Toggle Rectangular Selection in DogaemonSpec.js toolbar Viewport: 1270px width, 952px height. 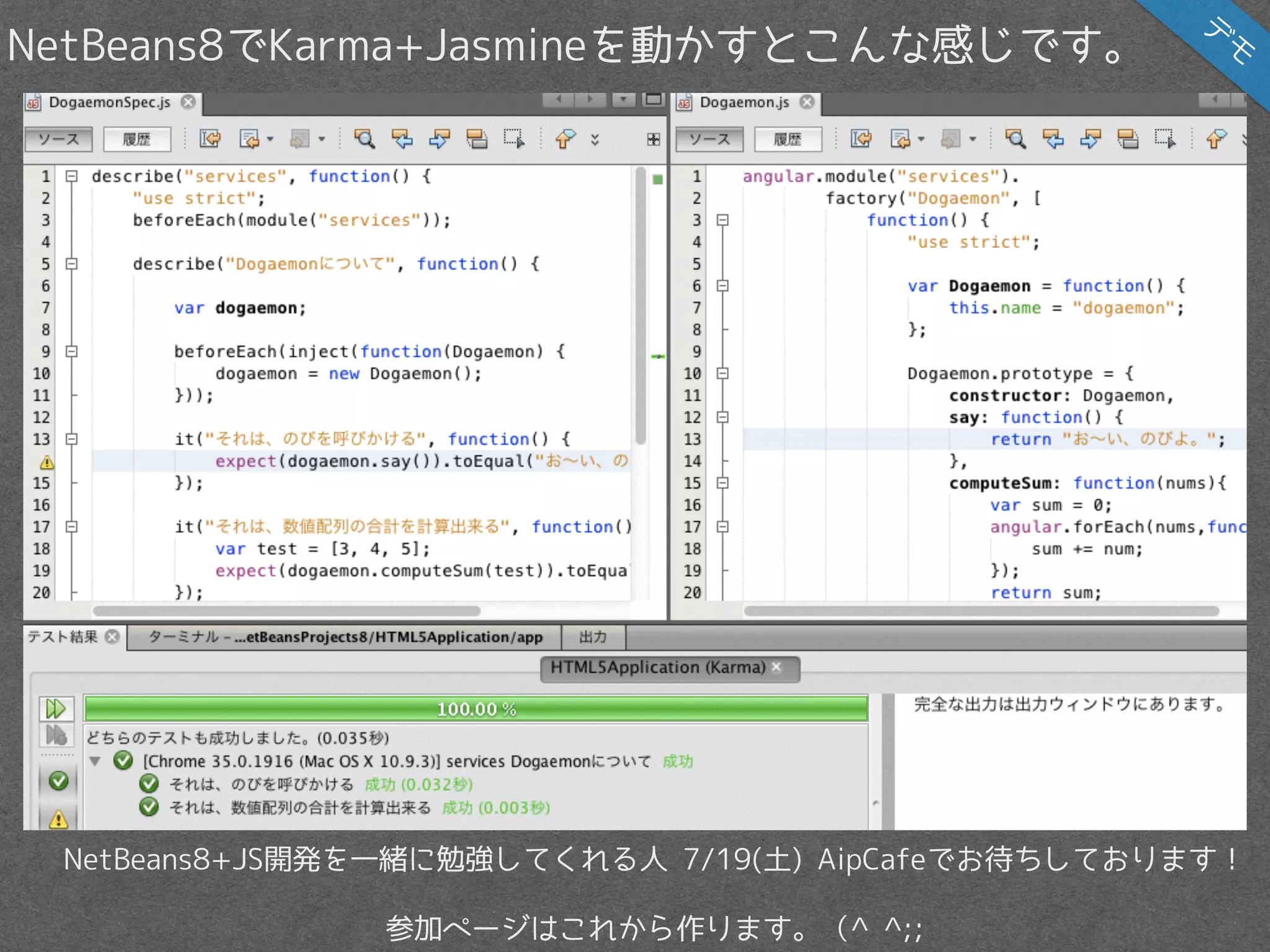[514, 139]
